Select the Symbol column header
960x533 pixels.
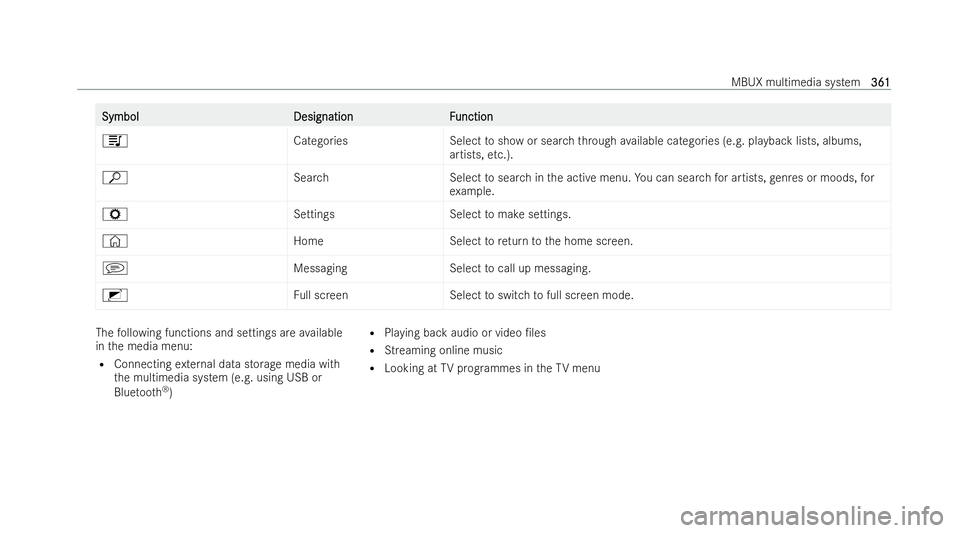point(121,116)
